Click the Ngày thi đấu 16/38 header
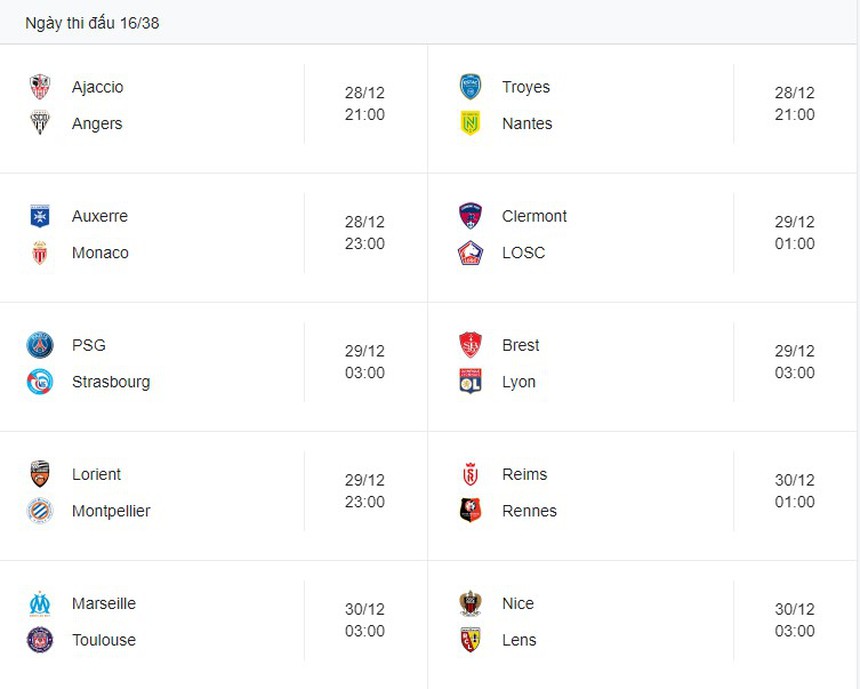The height and width of the screenshot is (689, 860). point(92,22)
